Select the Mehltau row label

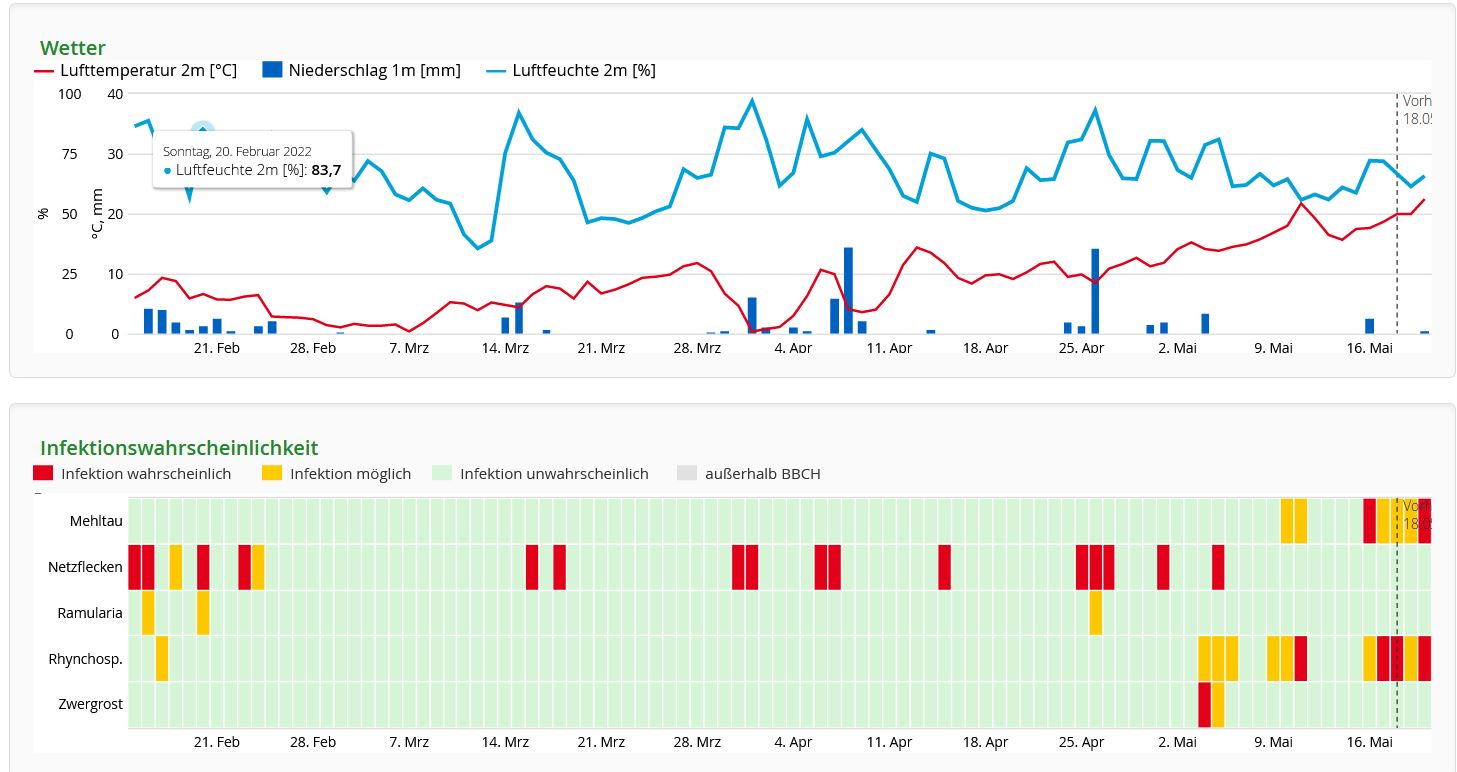coord(96,522)
